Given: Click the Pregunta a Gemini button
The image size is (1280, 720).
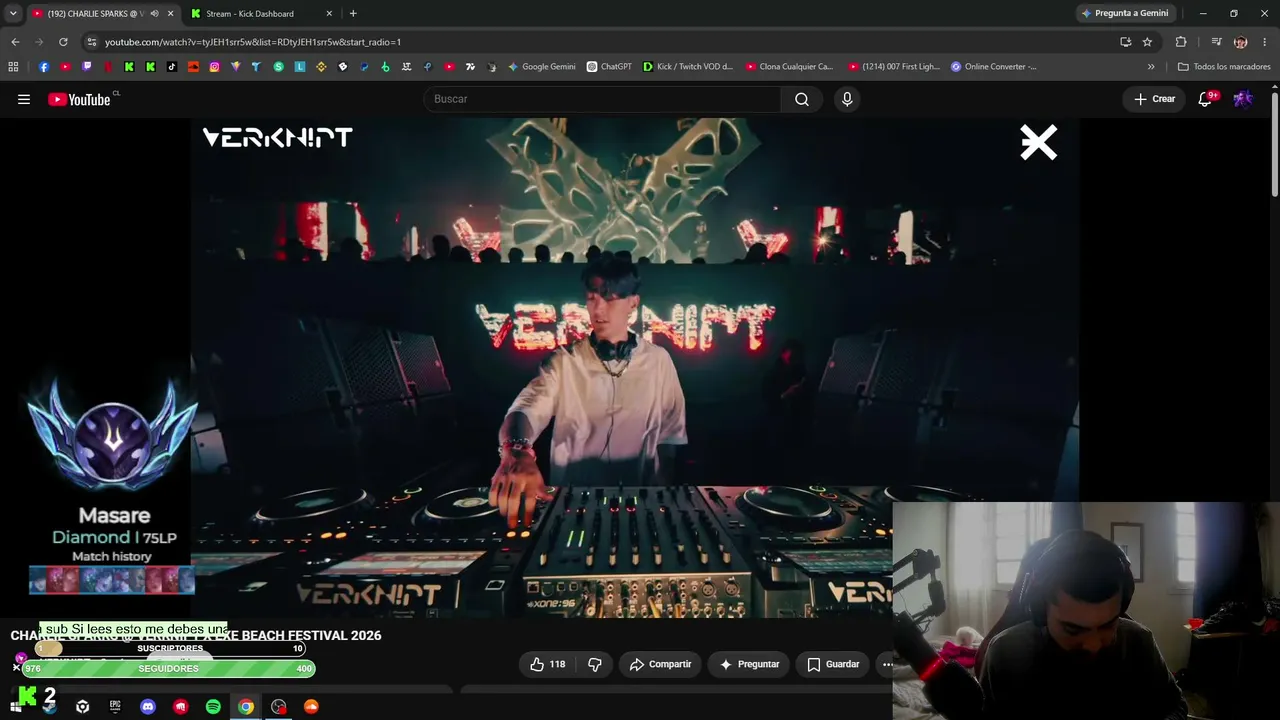Looking at the screenshot, I should point(1125,14).
